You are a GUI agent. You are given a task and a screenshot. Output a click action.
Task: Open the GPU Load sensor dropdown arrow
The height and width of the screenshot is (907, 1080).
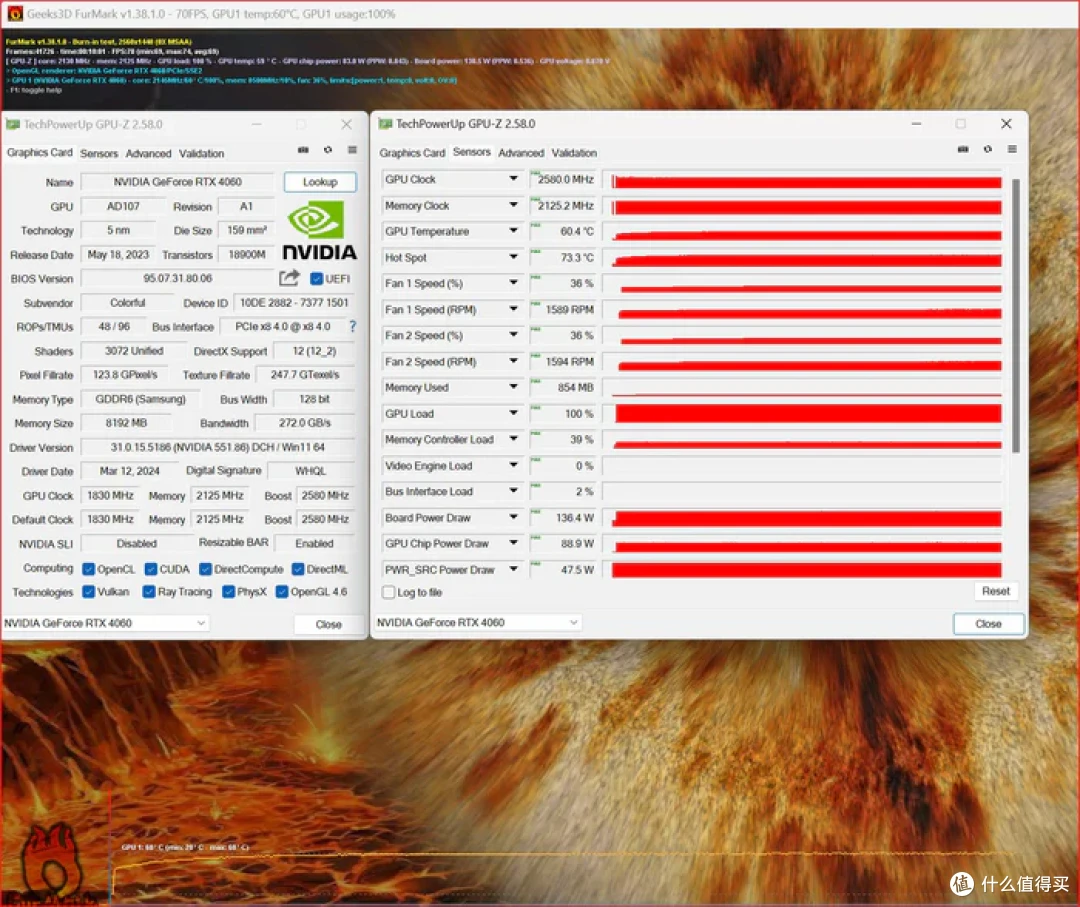[x=513, y=413]
